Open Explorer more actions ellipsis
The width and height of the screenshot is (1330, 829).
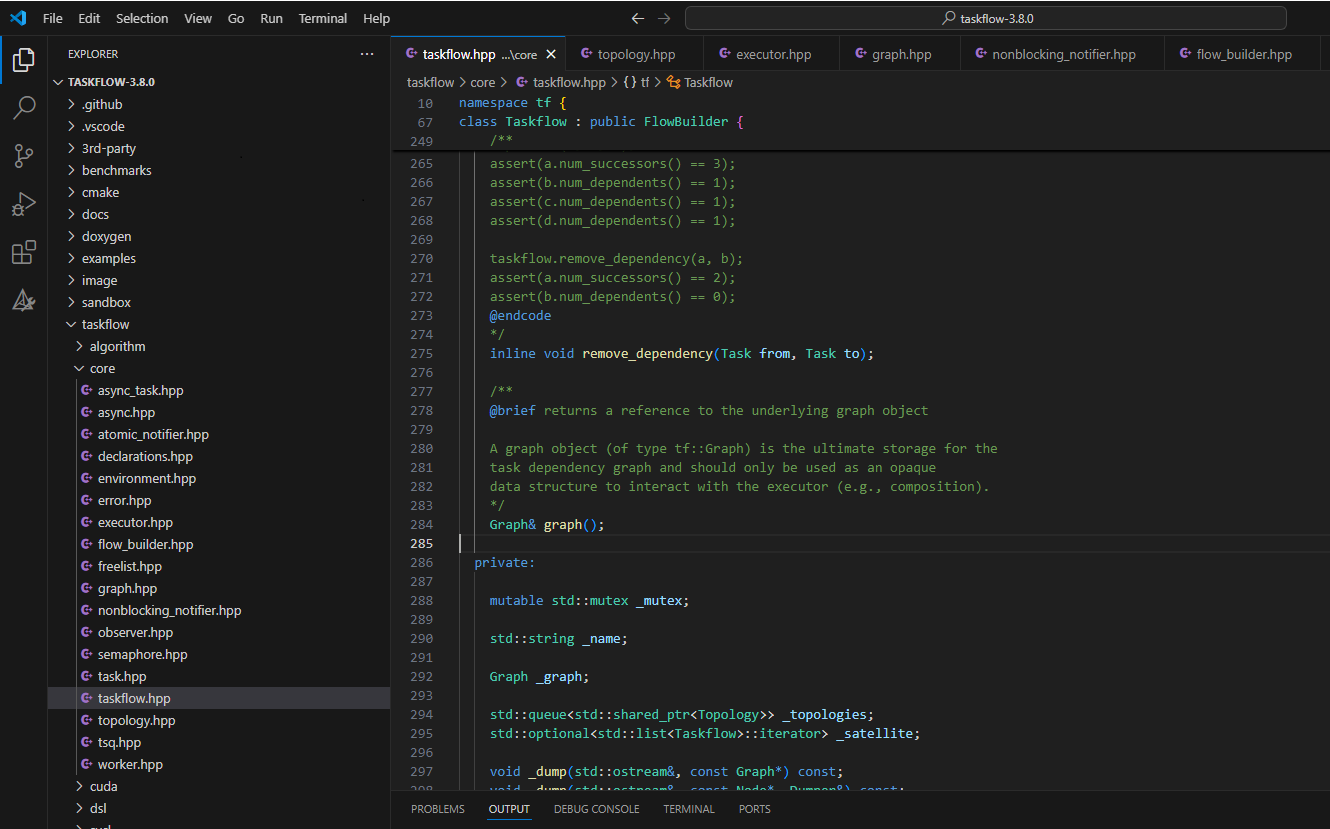pyautogui.click(x=367, y=54)
